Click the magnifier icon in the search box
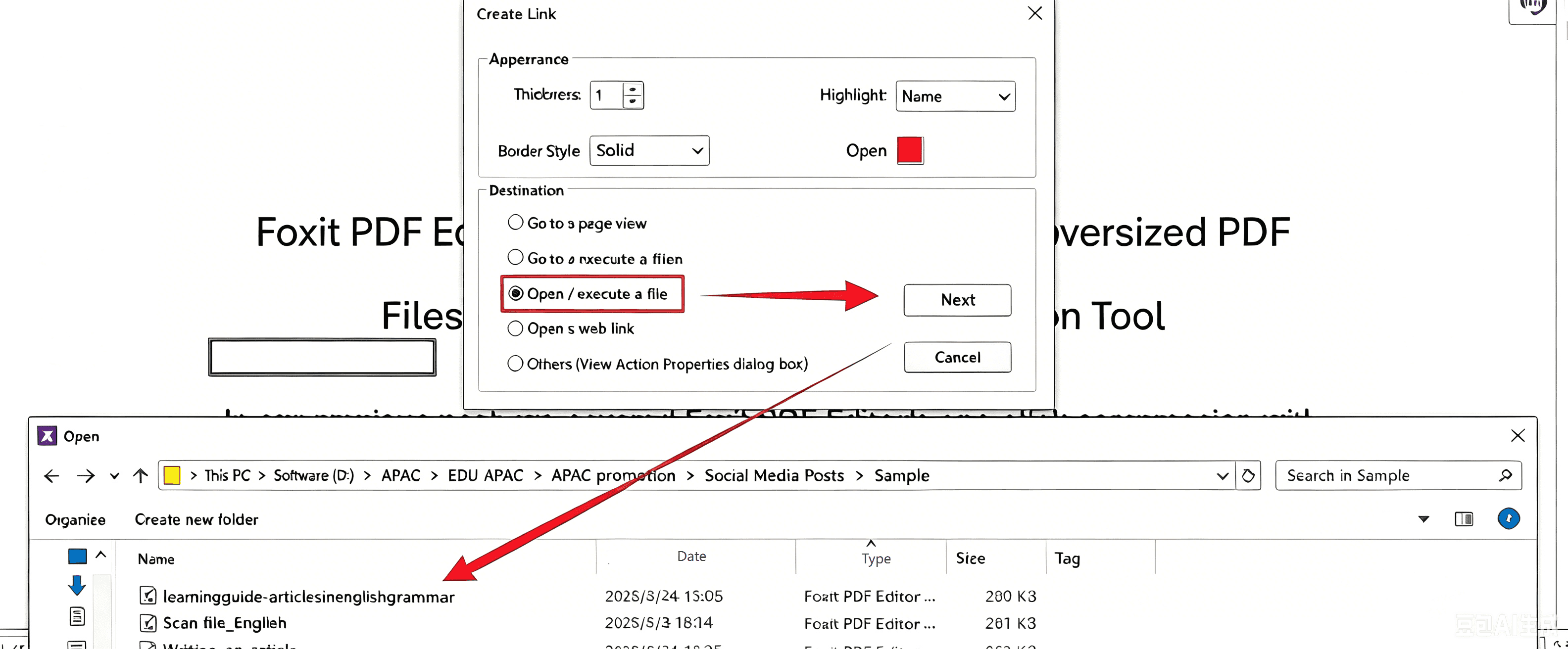Image resolution: width=1568 pixels, height=649 pixels. click(x=1505, y=475)
